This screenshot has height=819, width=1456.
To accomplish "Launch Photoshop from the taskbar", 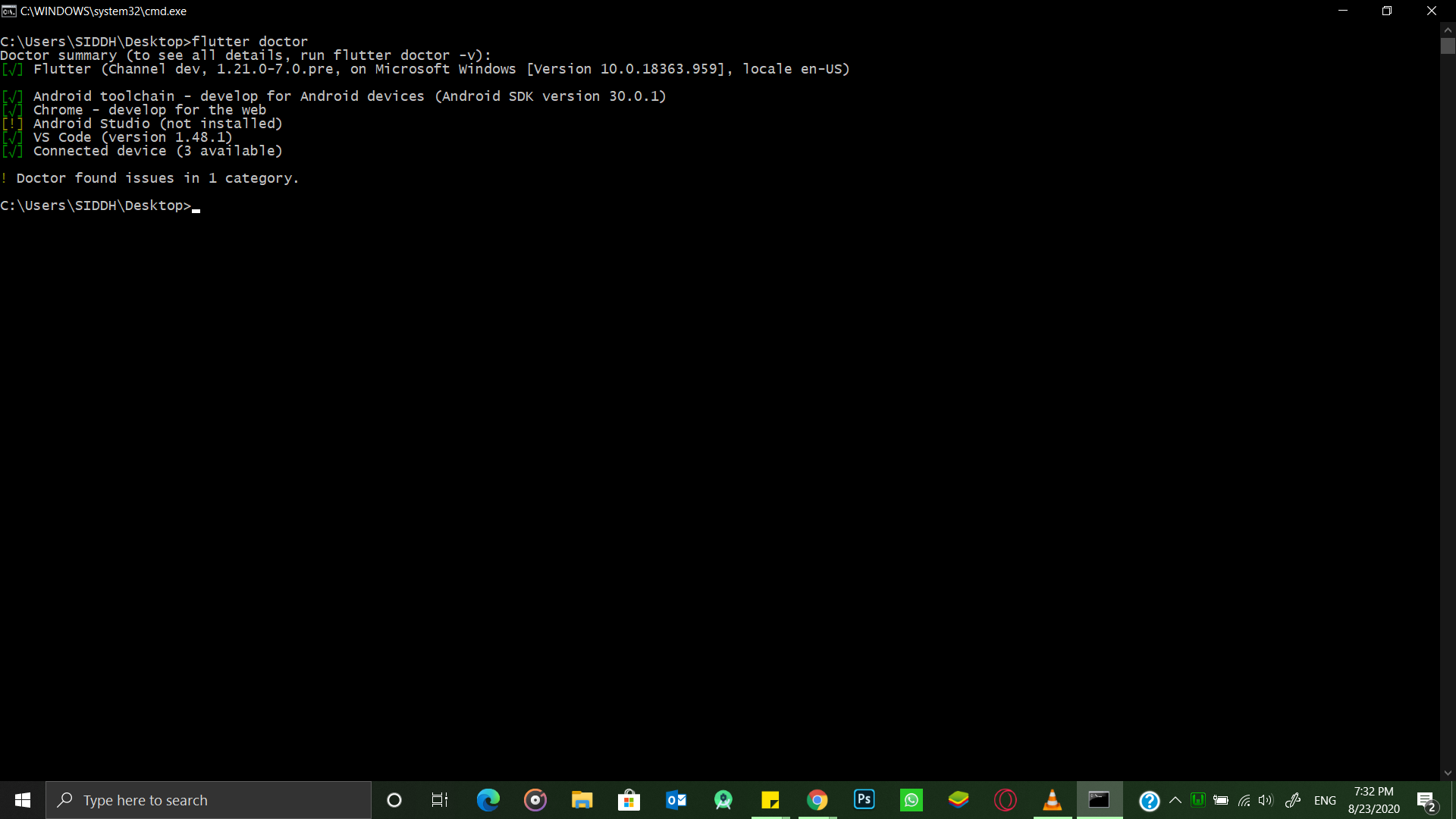I will (x=864, y=800).
